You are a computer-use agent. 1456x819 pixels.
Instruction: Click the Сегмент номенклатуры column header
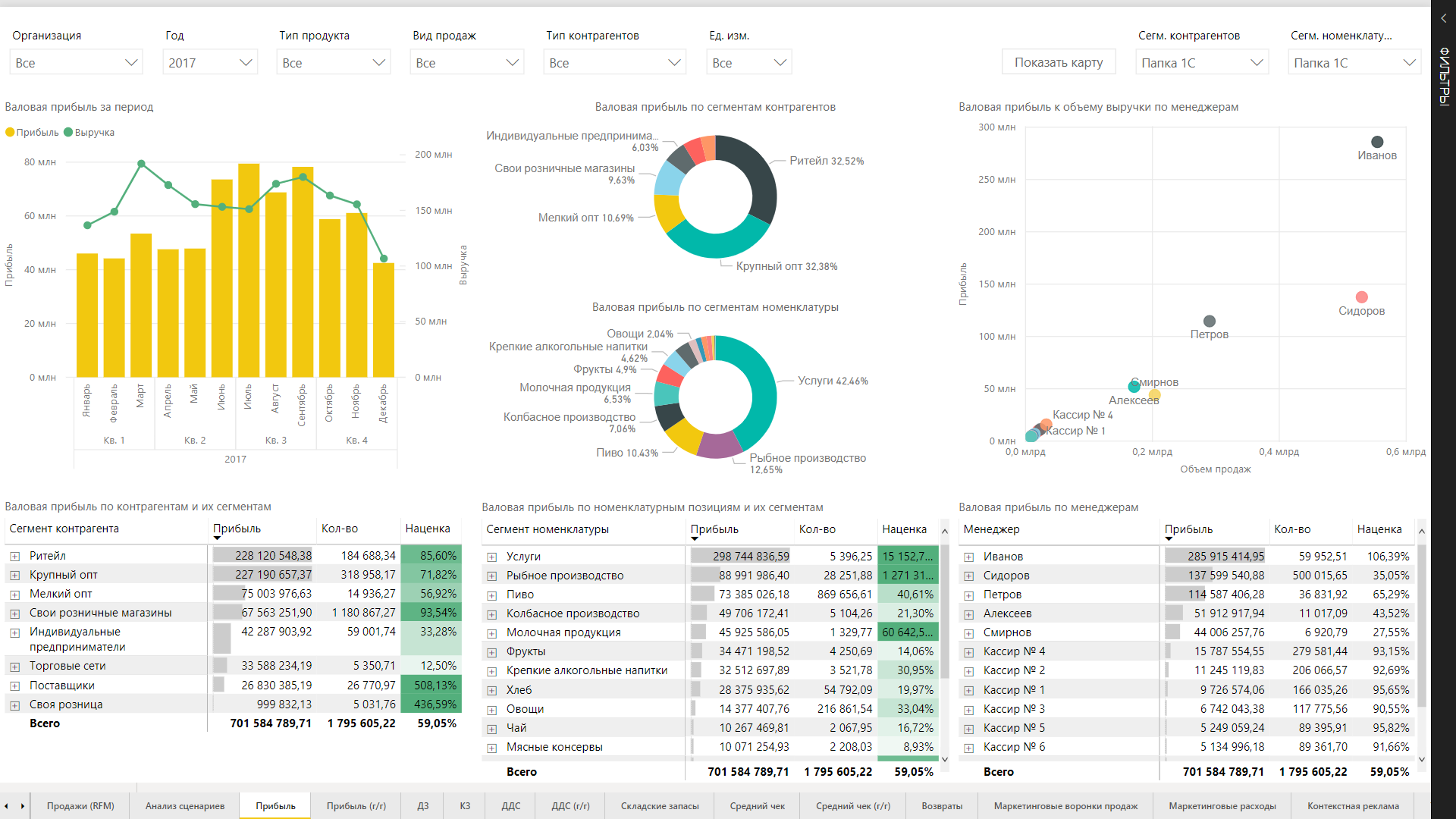tap(548, 529)
